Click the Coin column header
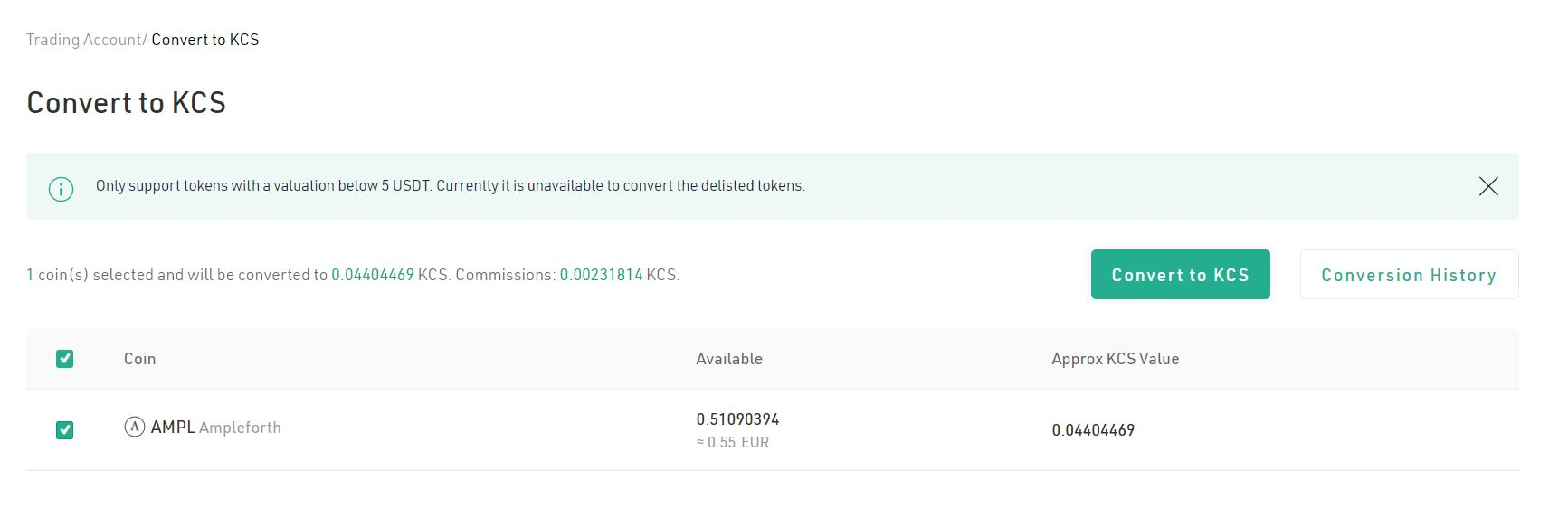This screenshot has width=1568, height=508. [x=139, y=359]
